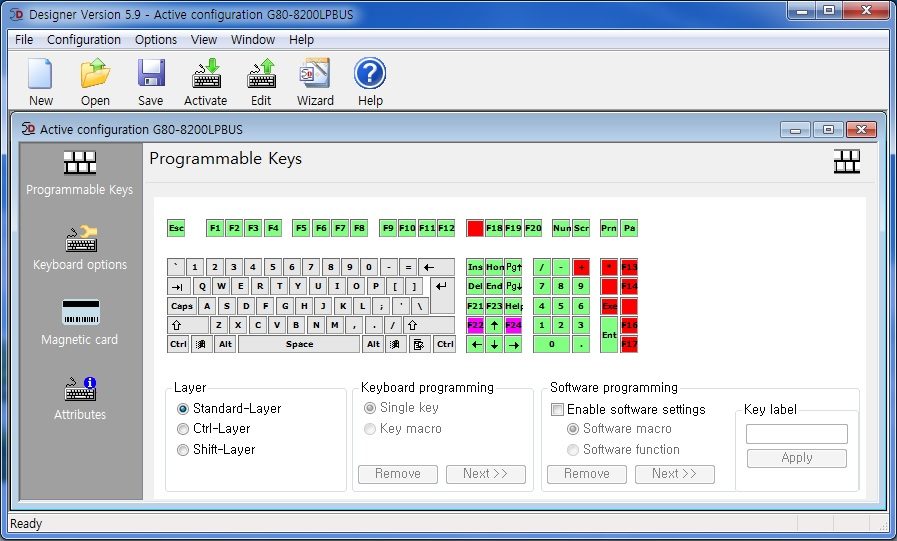The width and height of the screenshot is (897, 541).
Task: Select the F1 key on the layout
Action: 215,228
